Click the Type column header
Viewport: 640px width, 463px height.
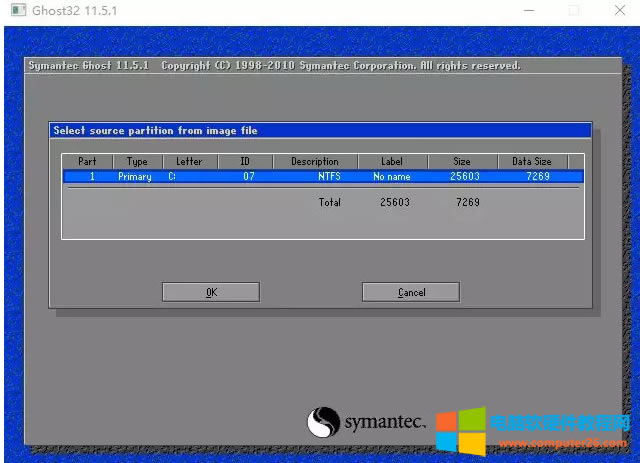(x=137, y=161)
